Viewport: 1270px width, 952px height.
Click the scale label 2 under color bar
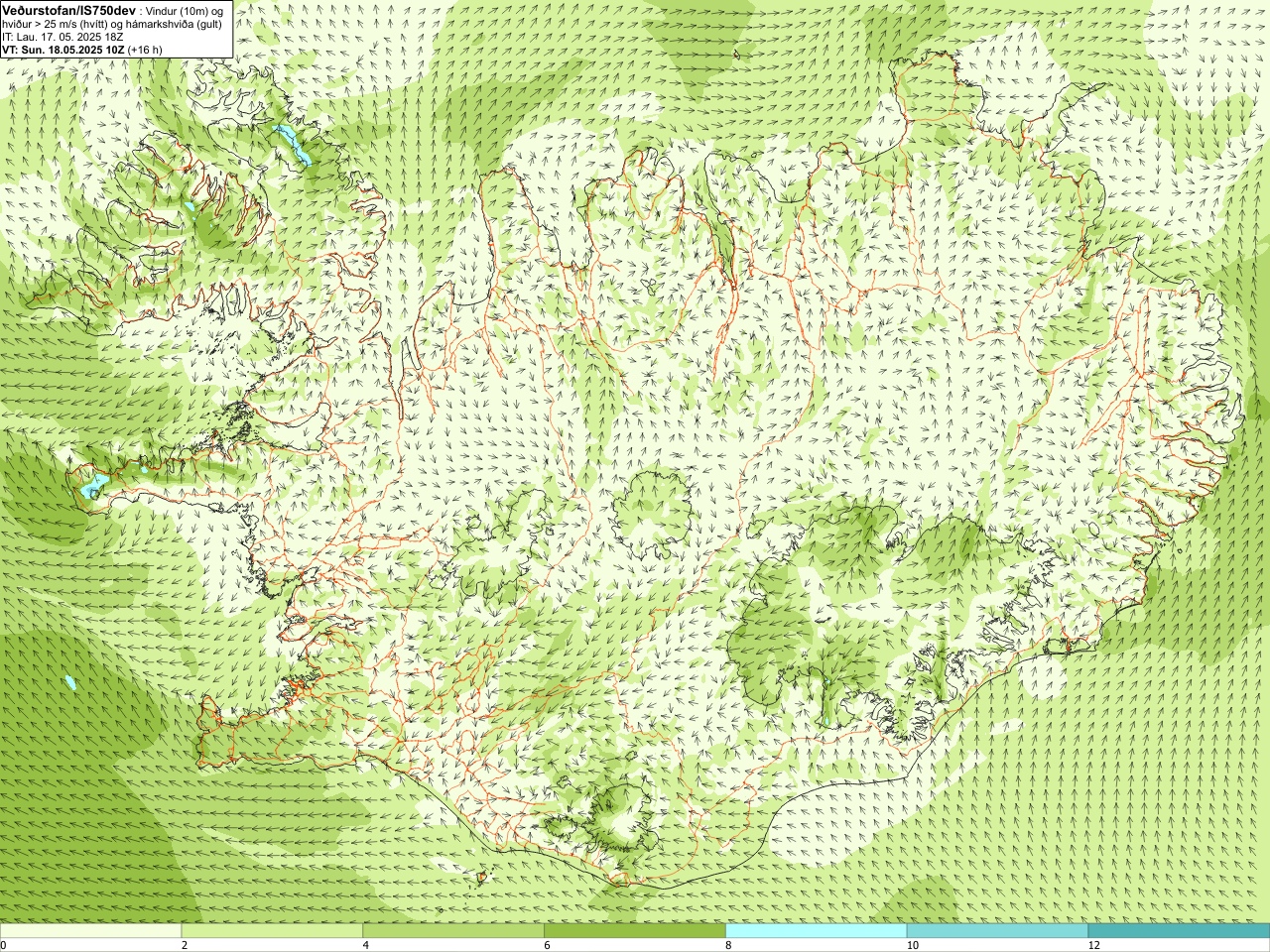(185, 945)
